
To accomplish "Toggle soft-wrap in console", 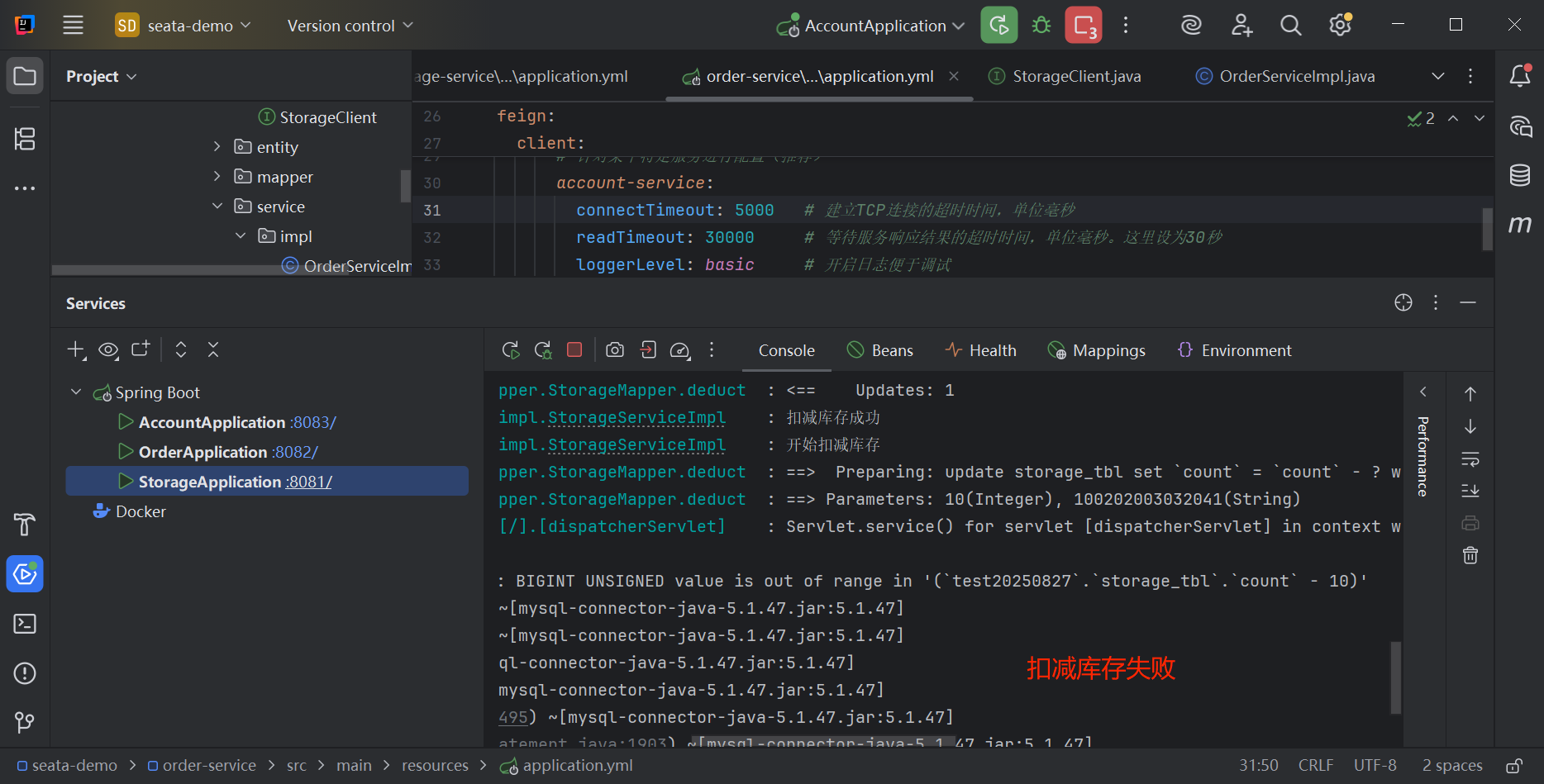I will [x=1470, y=459].
